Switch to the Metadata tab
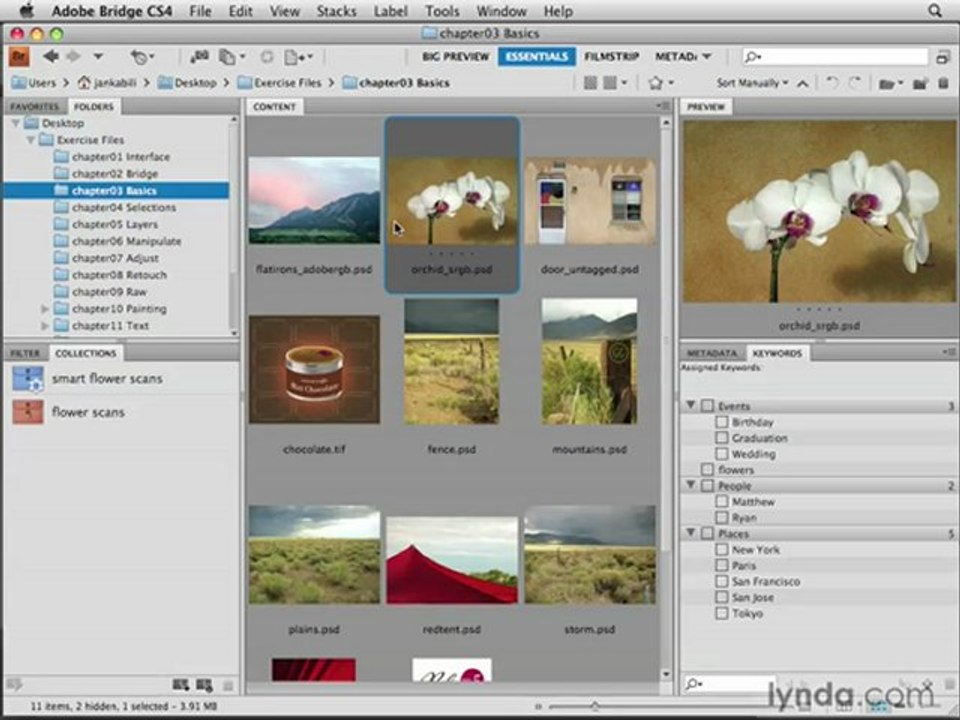960x720 pixels. 711,353
